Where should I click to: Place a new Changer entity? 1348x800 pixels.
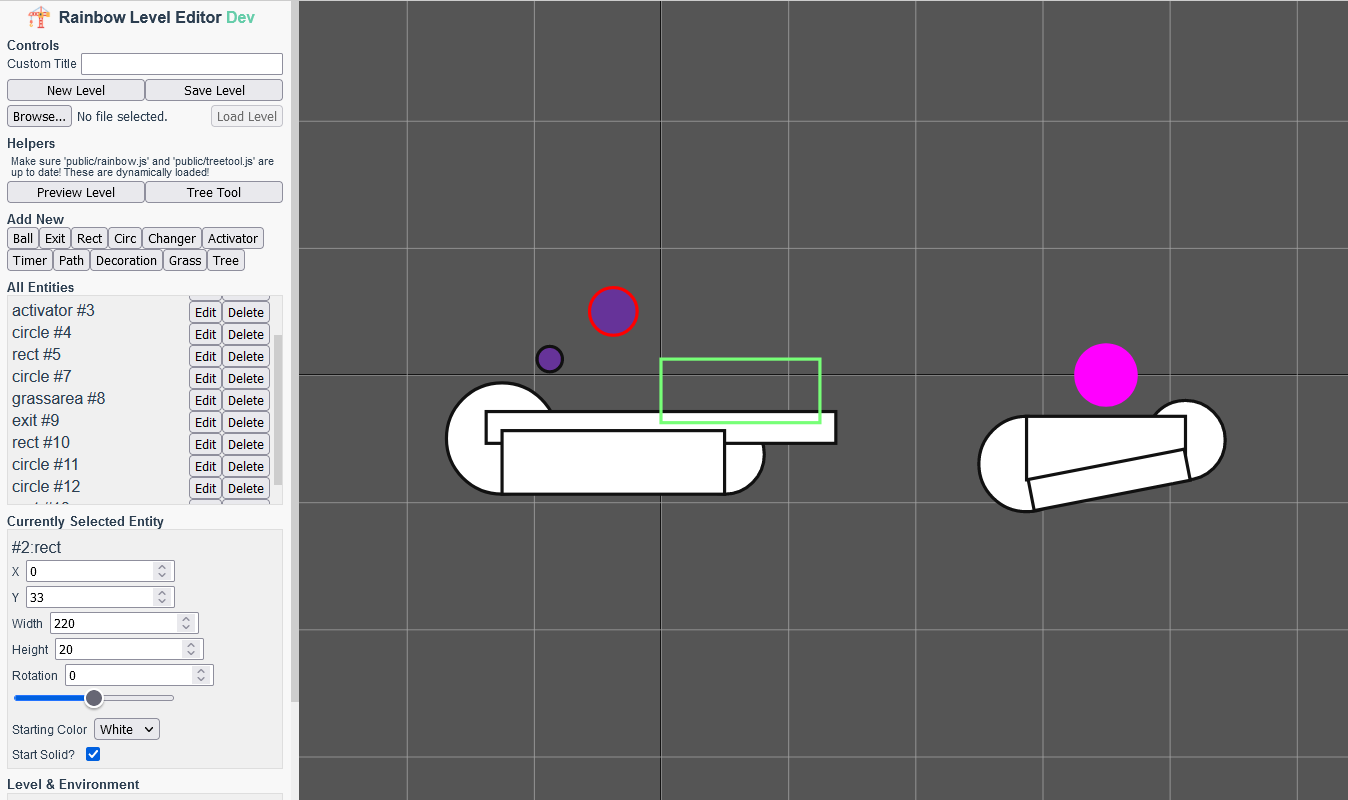point(171,238)
